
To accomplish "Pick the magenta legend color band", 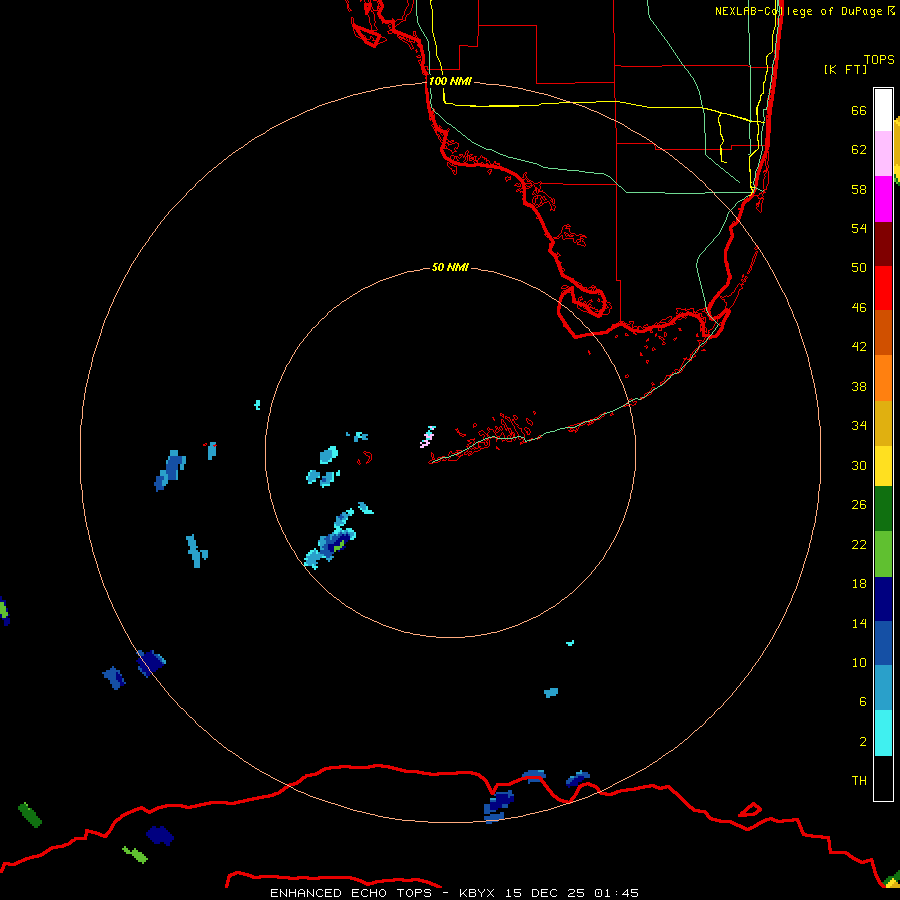I will [x=883, y=199].
